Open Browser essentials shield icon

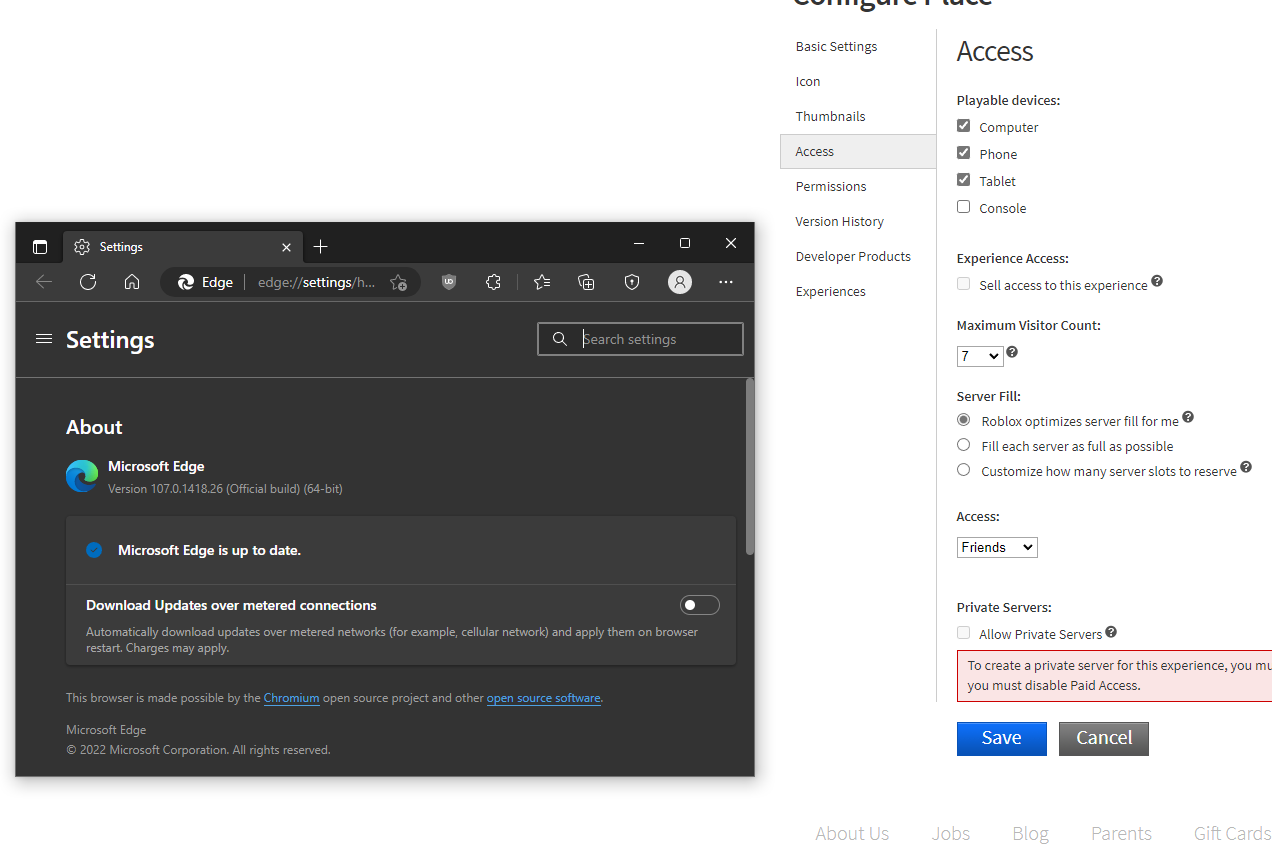pyautogui.click(x=632, y=282)
